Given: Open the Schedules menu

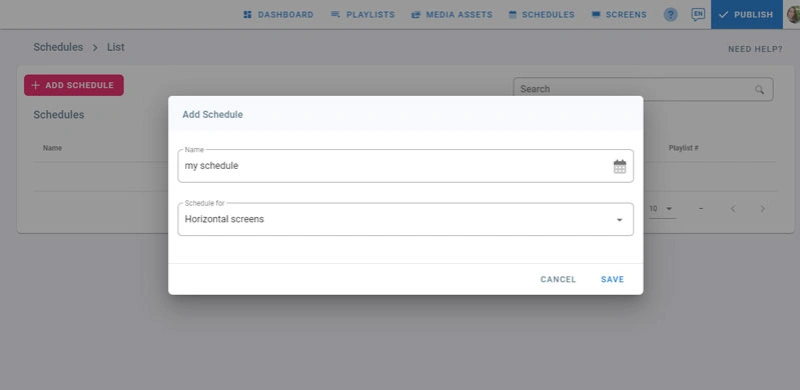Looking at the screenshot, I should (541, 15).
